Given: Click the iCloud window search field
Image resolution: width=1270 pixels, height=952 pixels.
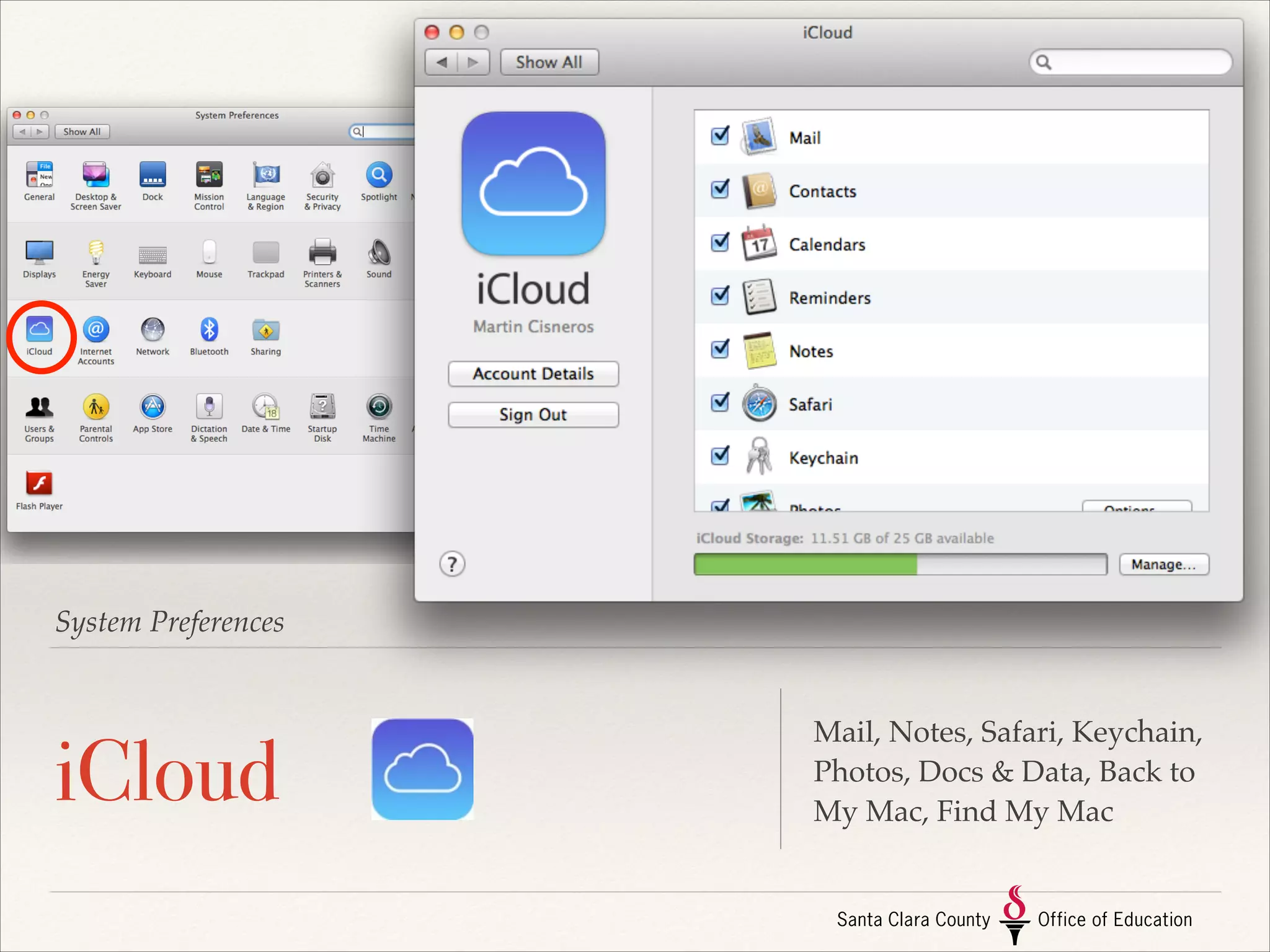Looking at the screenshot, I should (1130, 62).
